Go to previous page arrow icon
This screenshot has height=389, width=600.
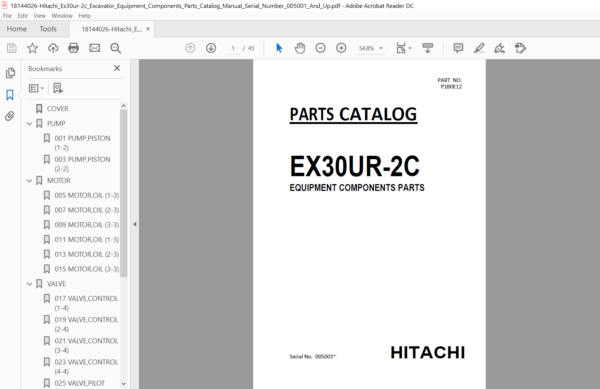pos(190,48)
